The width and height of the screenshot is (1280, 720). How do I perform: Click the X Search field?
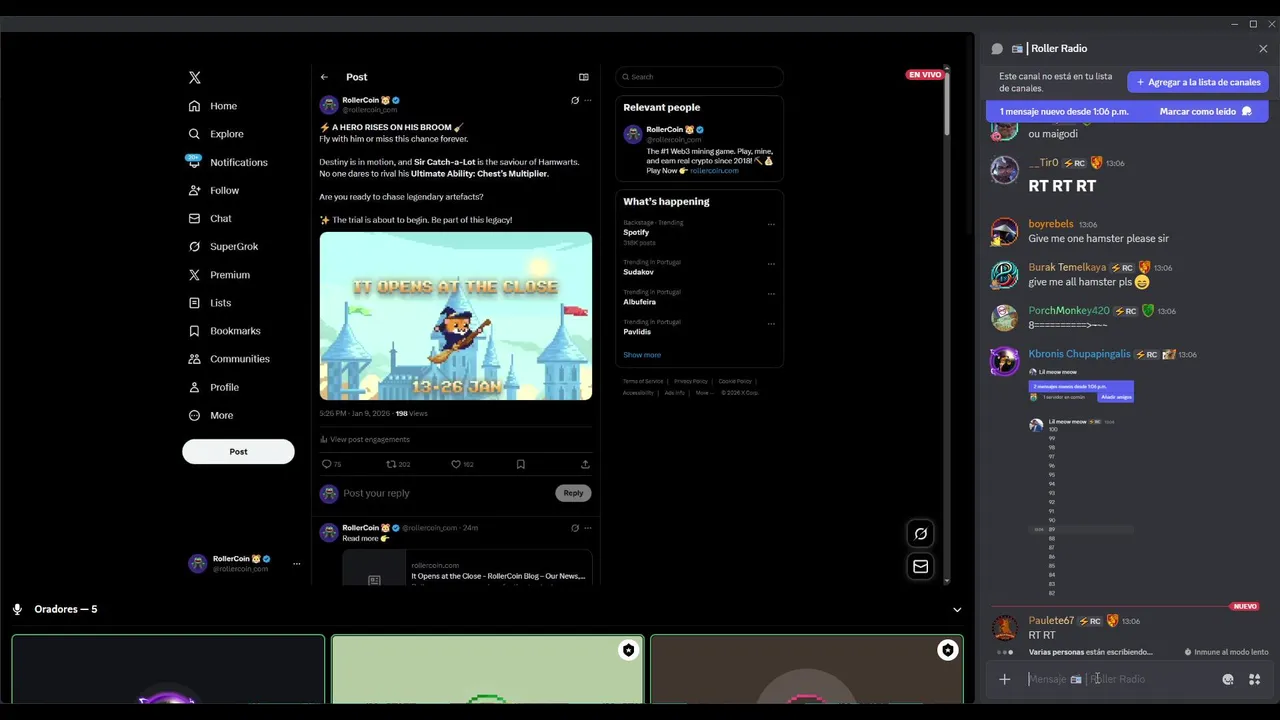(699, 77)
